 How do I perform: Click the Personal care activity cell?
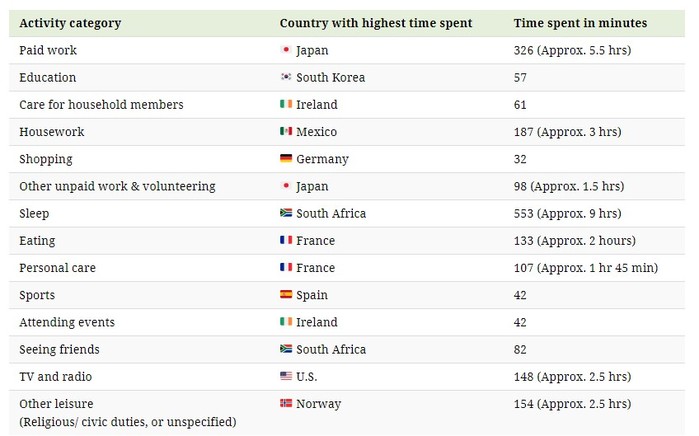point(58,268)
